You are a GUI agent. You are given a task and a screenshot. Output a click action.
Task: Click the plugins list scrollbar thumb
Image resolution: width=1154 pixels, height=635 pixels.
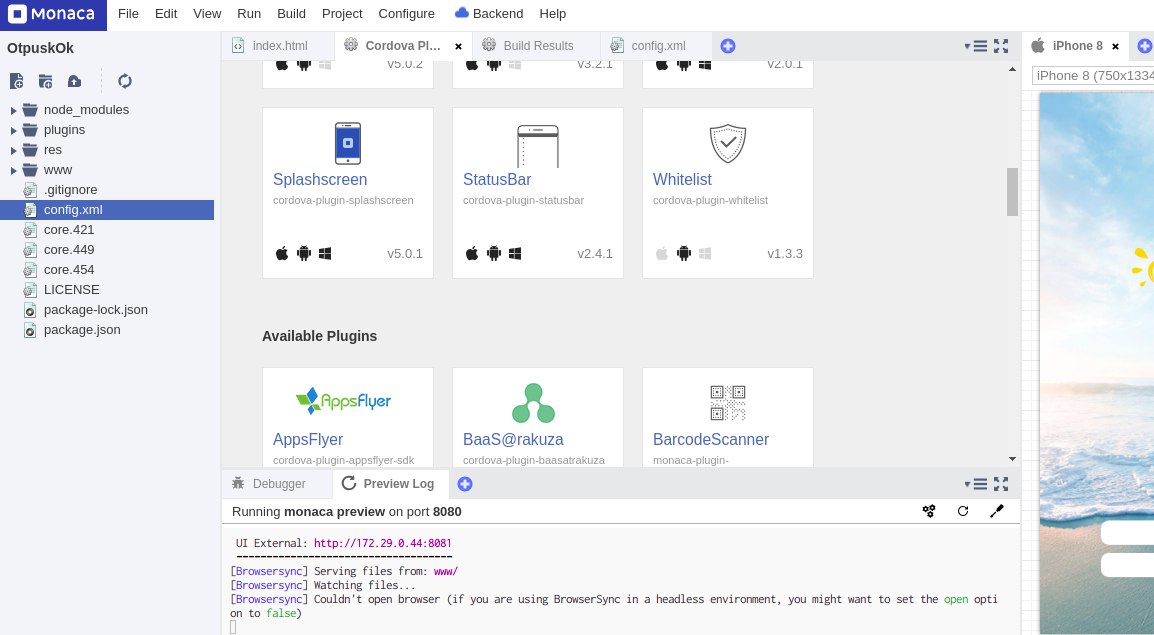(1013, 192)
